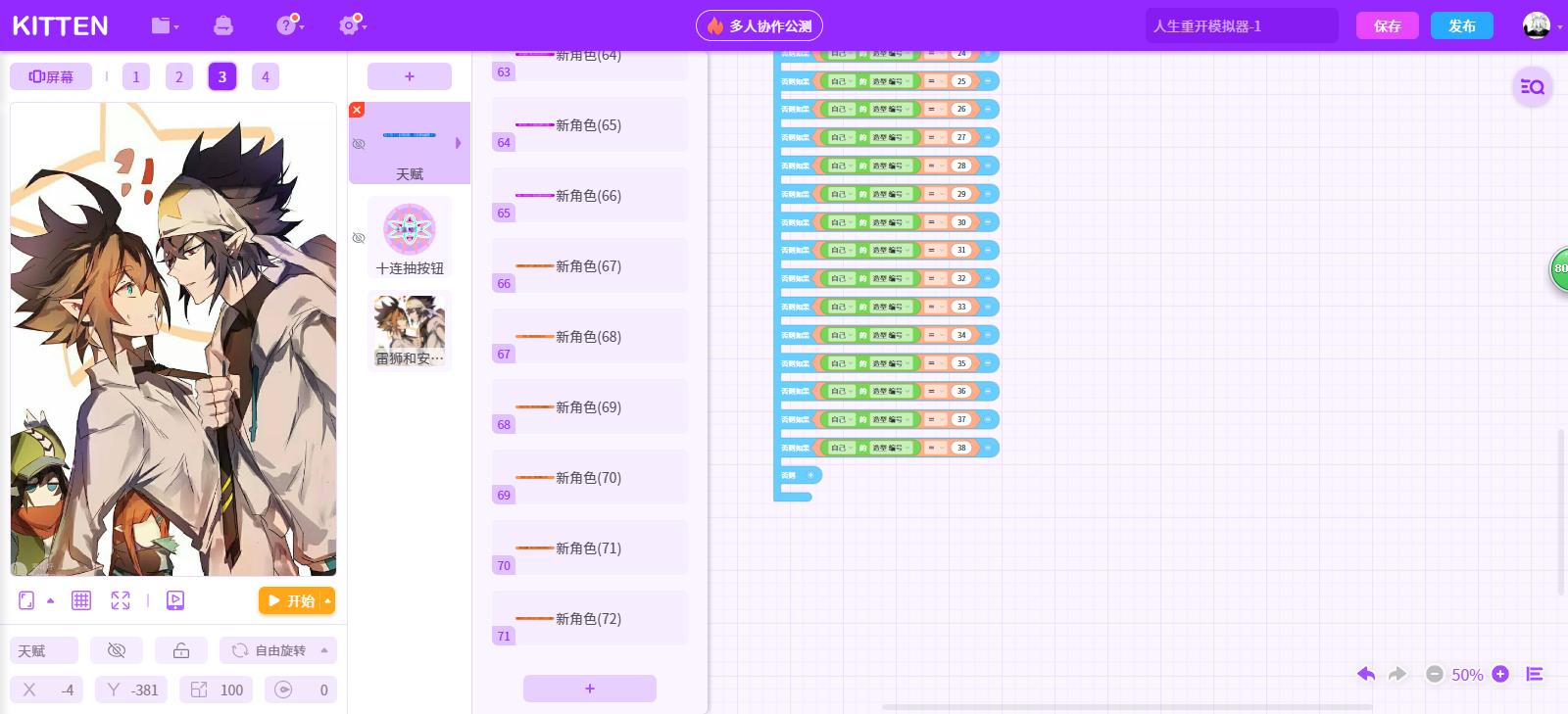The height and width of the screenshot is (714, 1568).
Task: Enter fullscreen stage view
Action: pyautogui.click(x=121, y=600)
